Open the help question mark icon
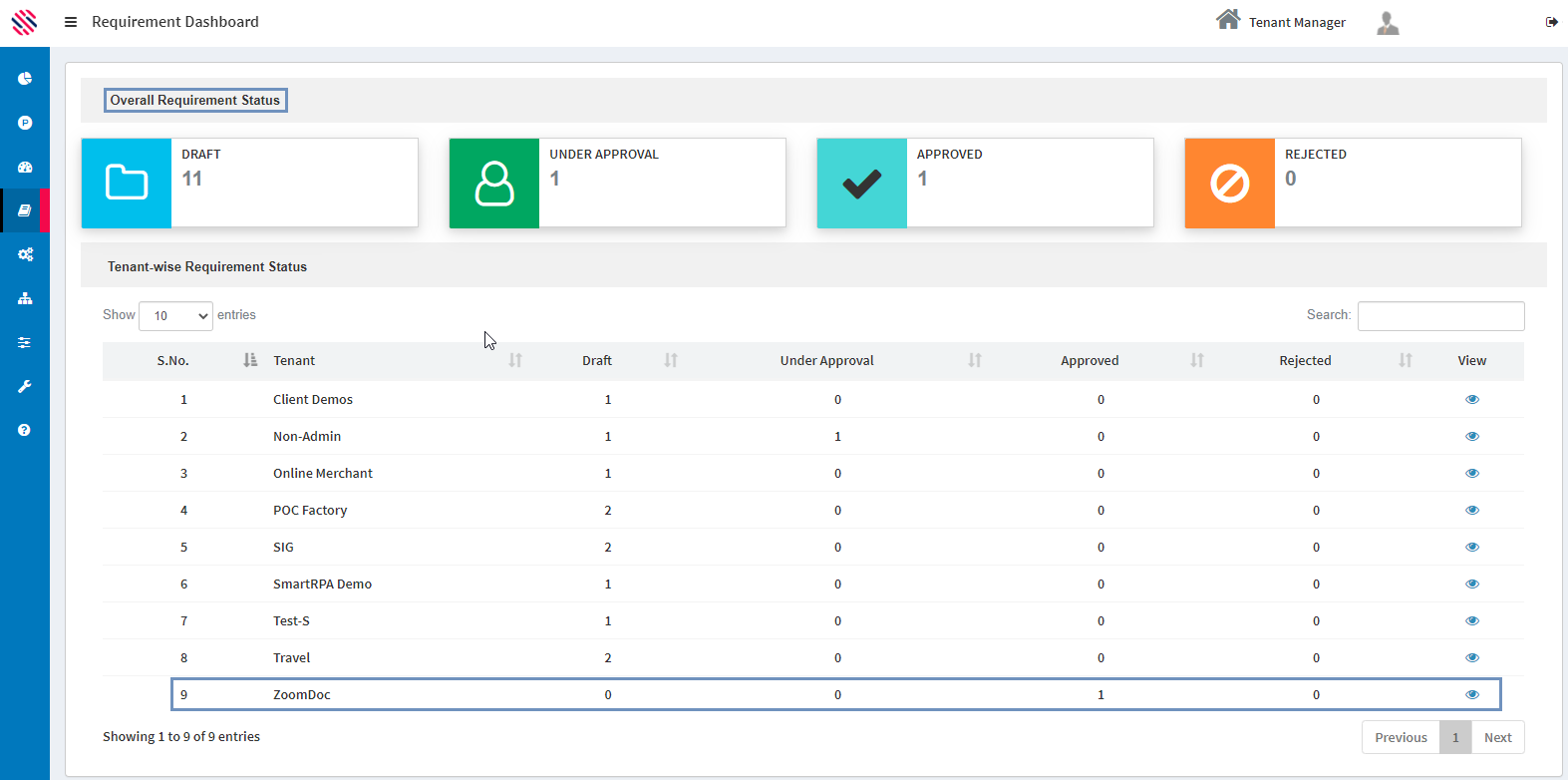This screenshot has width=1568, height=780. coord(25,430)
